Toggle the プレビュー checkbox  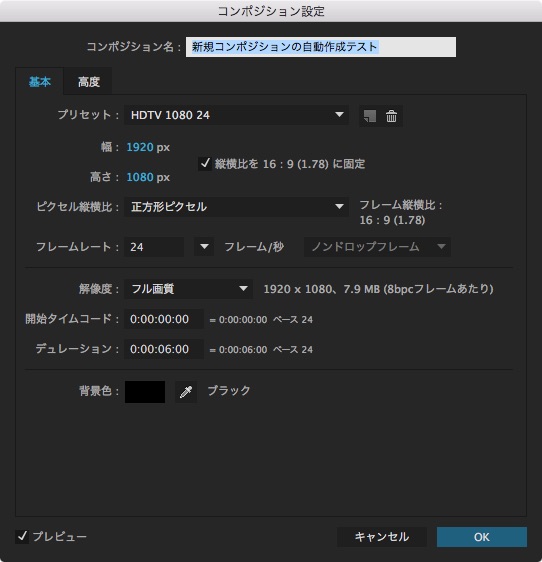click(22, 537)
